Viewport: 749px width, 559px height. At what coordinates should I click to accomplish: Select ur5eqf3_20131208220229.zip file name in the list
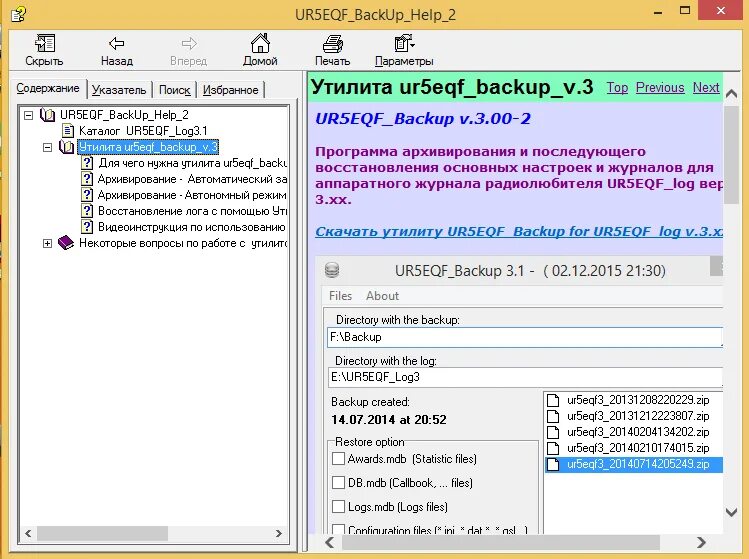(x=638, y=400)
